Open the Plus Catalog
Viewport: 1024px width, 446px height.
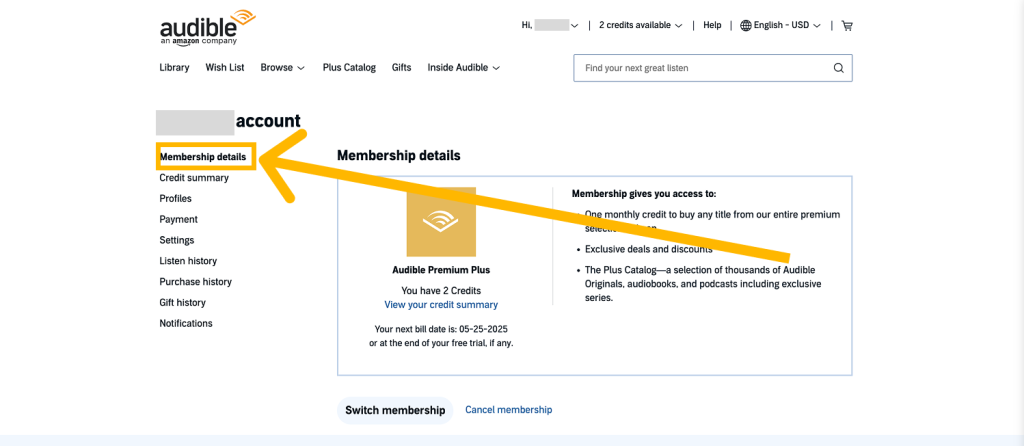(x=349, y=68)
